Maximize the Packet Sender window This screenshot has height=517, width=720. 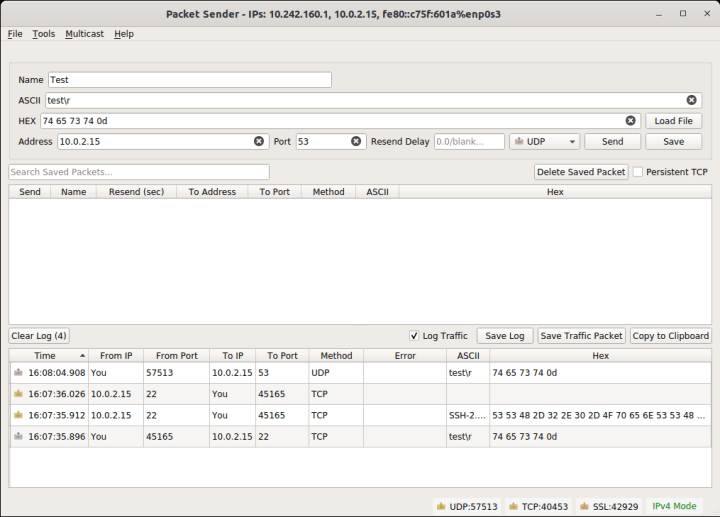(683, 14)
